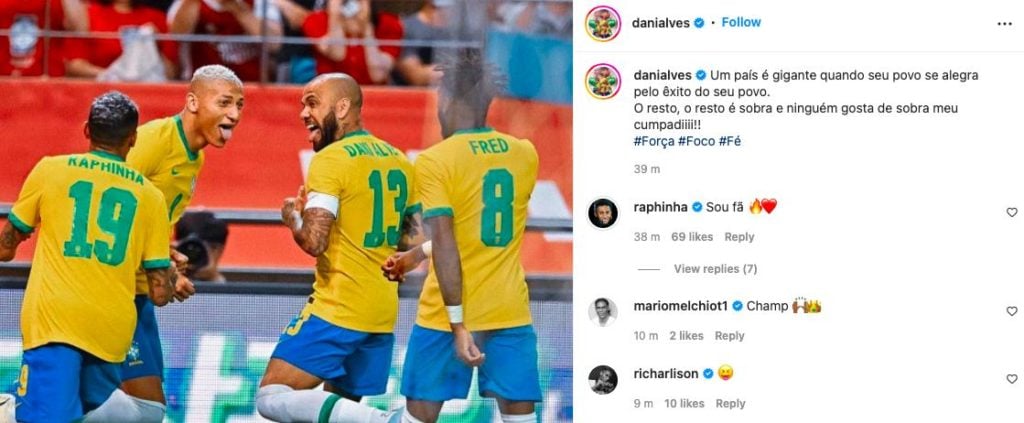1024x423 pixels.
Task: Open the three-dot more options menu
Action: (x=1004, y=24)
